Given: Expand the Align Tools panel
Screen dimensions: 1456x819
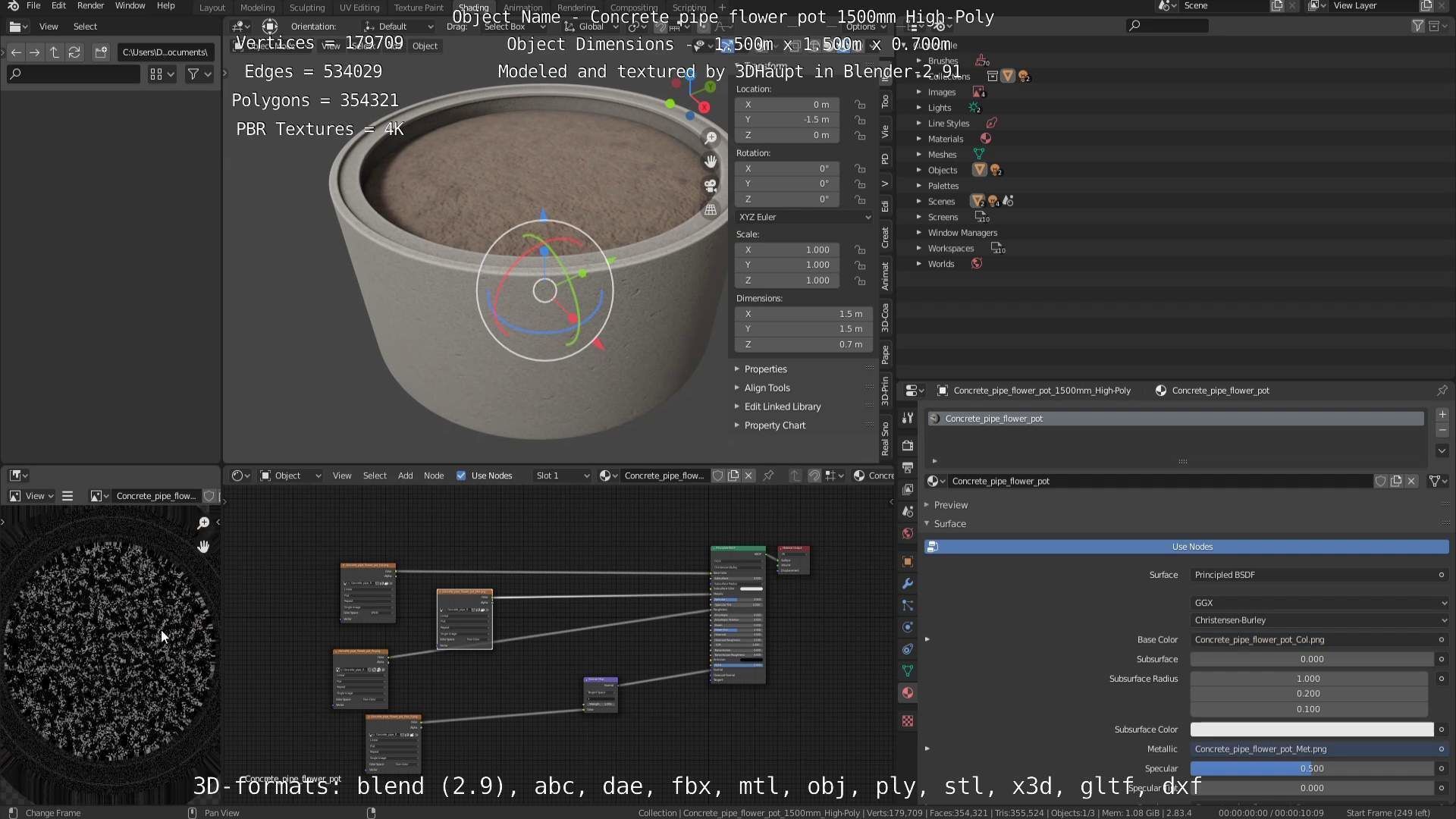Looking at the screenshot, I should (x=767, y=388).
